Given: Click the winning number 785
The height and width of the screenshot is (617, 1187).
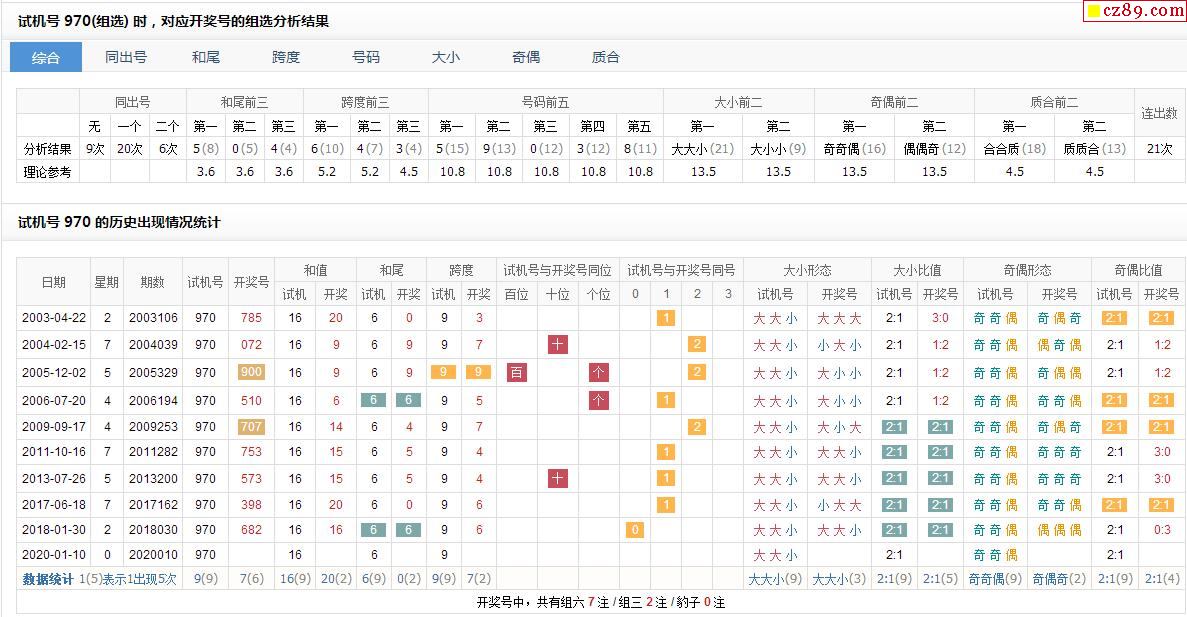Looking at the screenshot, I should click(x=251, y=318).
